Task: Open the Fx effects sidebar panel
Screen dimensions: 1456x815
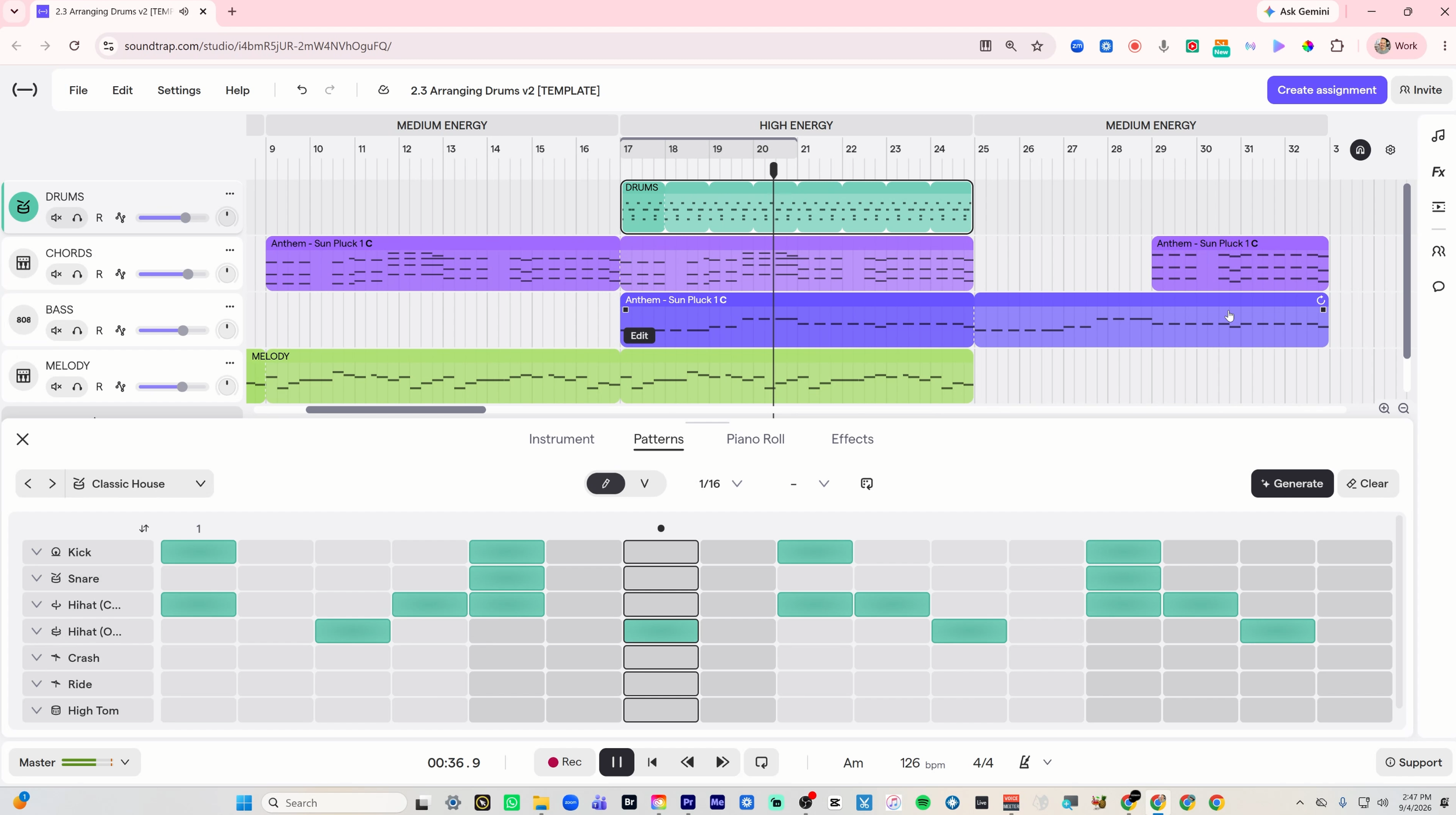Action: click(x=1438, y=172)
